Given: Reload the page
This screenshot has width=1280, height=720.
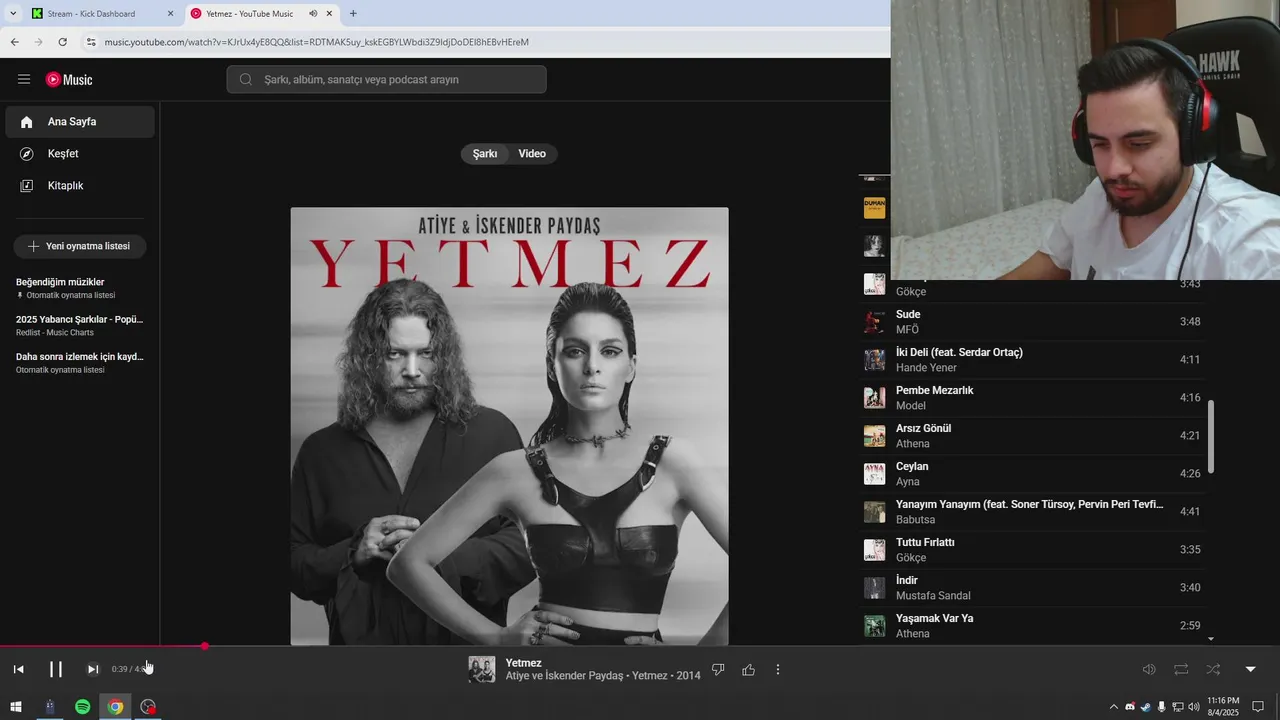Looking at the screenshot, I should point(63,42).
